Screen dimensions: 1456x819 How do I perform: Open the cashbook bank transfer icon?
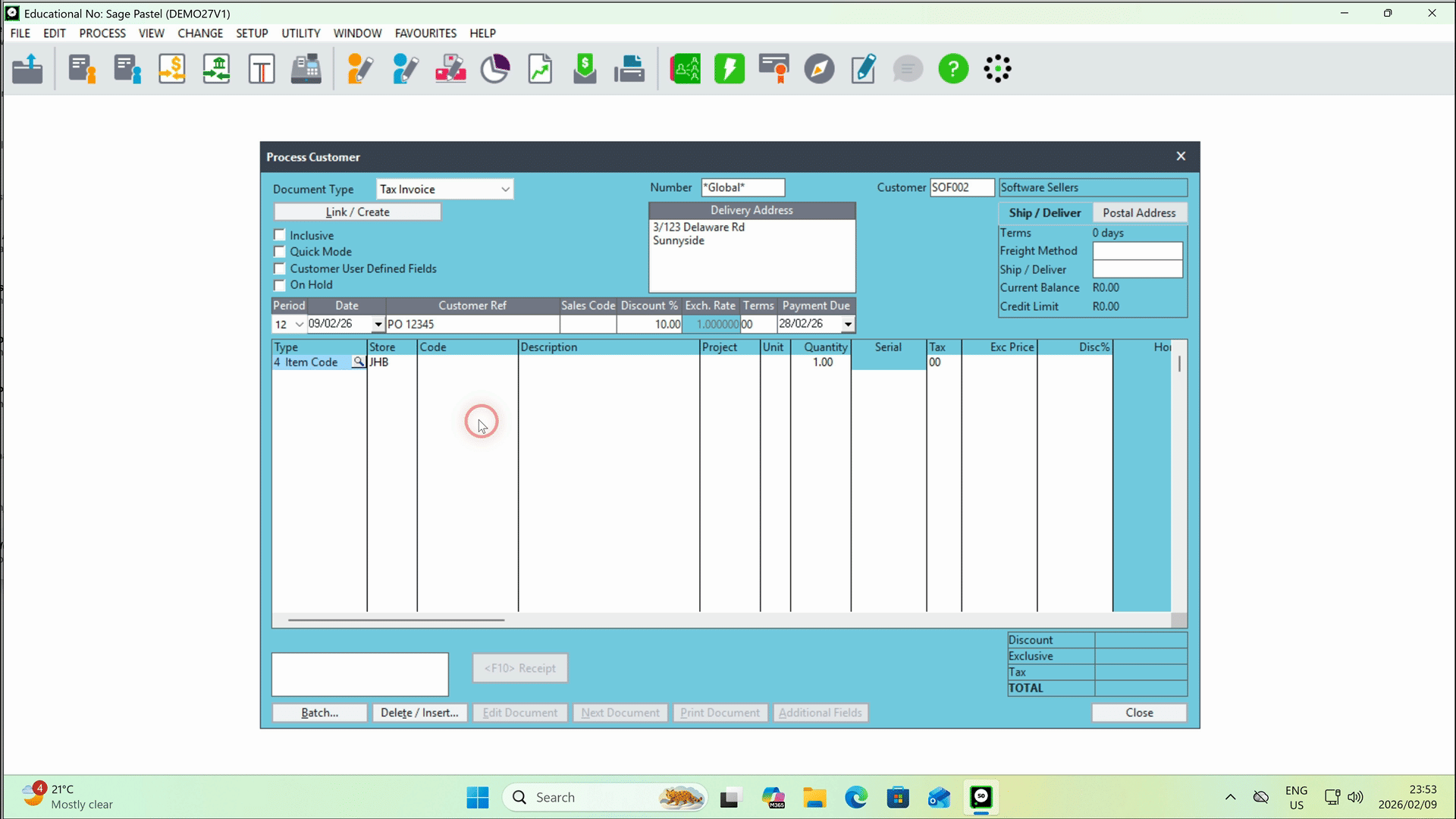click(x=217, y=69)
